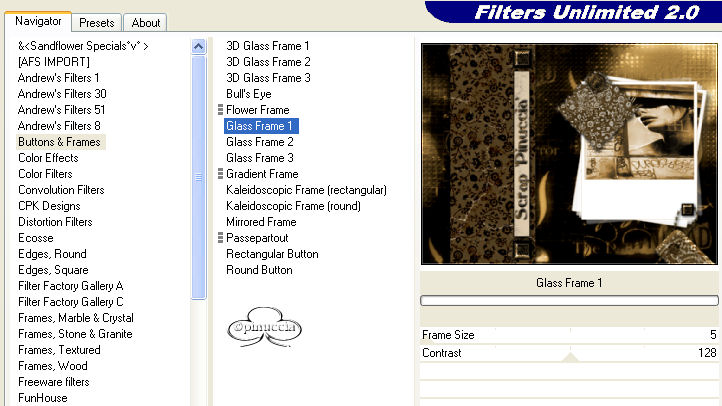722x406 pixels.
Task: Choose Kaleidoscopic Frame (rectangular) filter
Action: point(306,190)
